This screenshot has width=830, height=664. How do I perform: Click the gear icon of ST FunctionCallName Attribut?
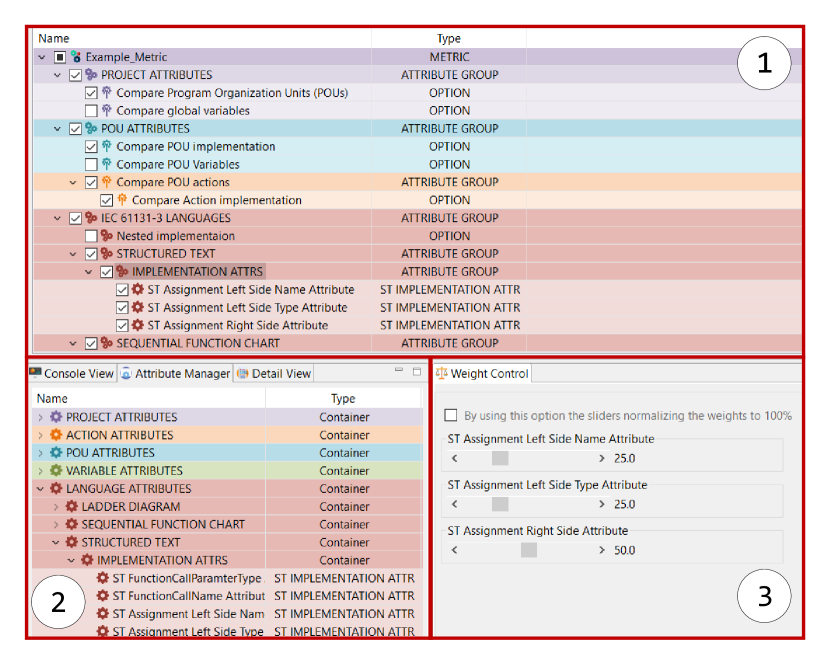tap(103, 596)
